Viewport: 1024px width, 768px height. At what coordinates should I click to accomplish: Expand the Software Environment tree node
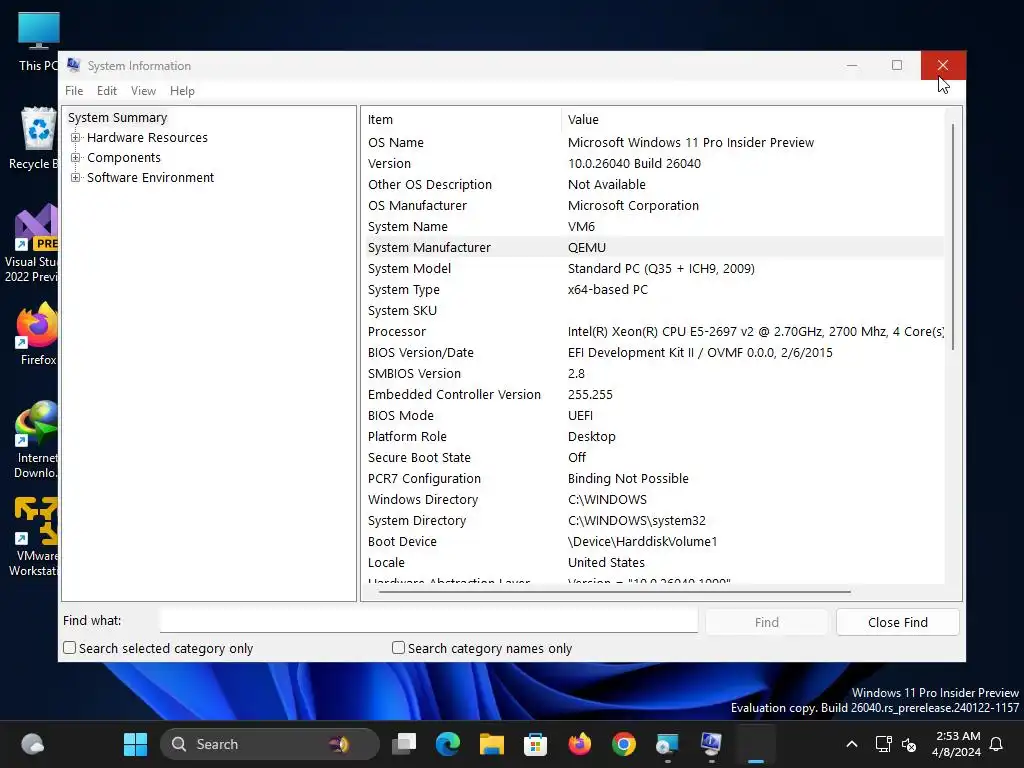(x=76, y=178)
